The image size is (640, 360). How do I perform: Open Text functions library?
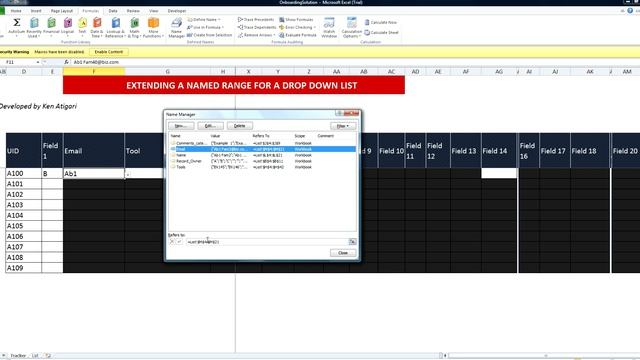82,27
